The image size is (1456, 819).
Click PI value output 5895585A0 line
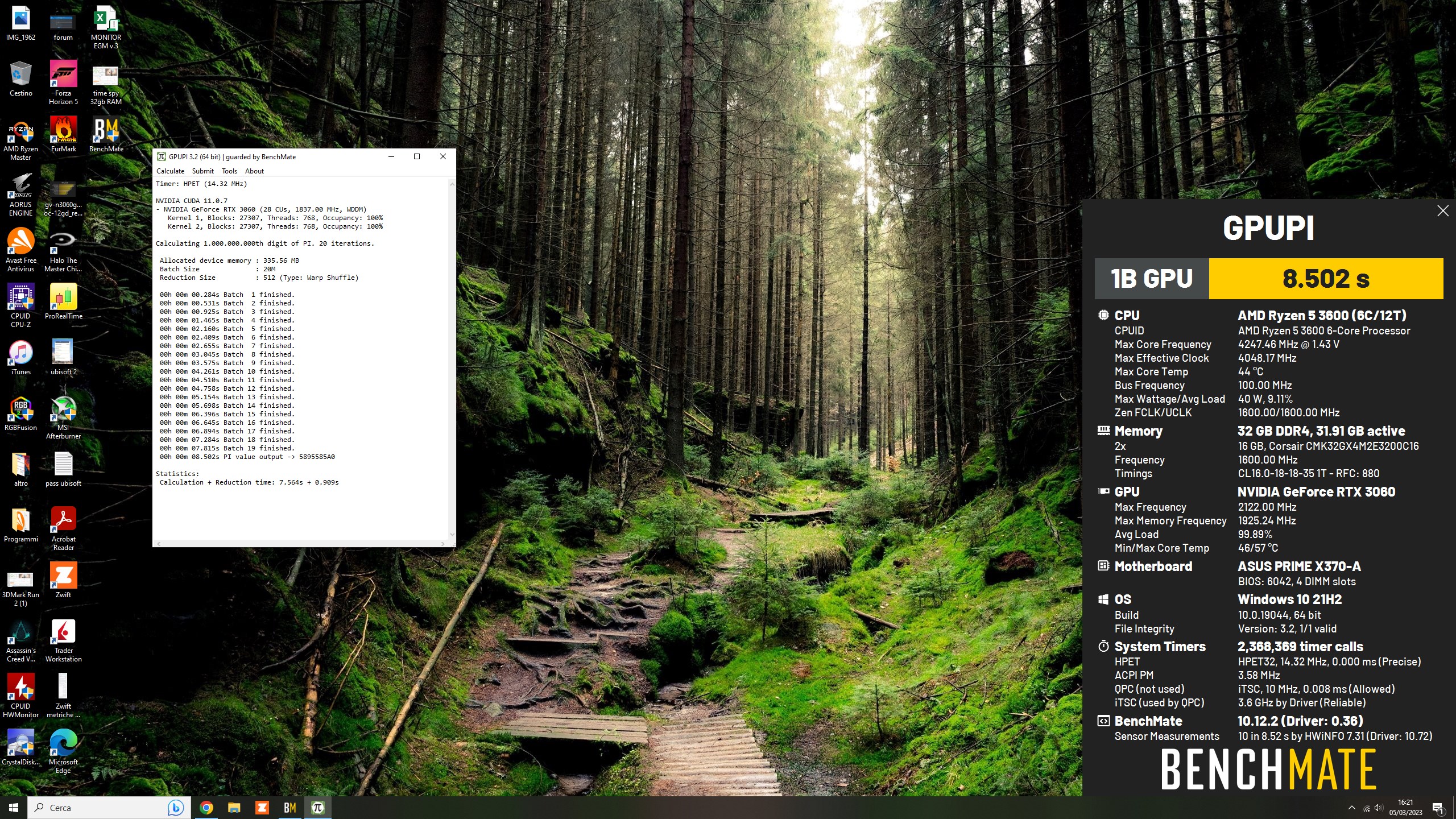247,457
